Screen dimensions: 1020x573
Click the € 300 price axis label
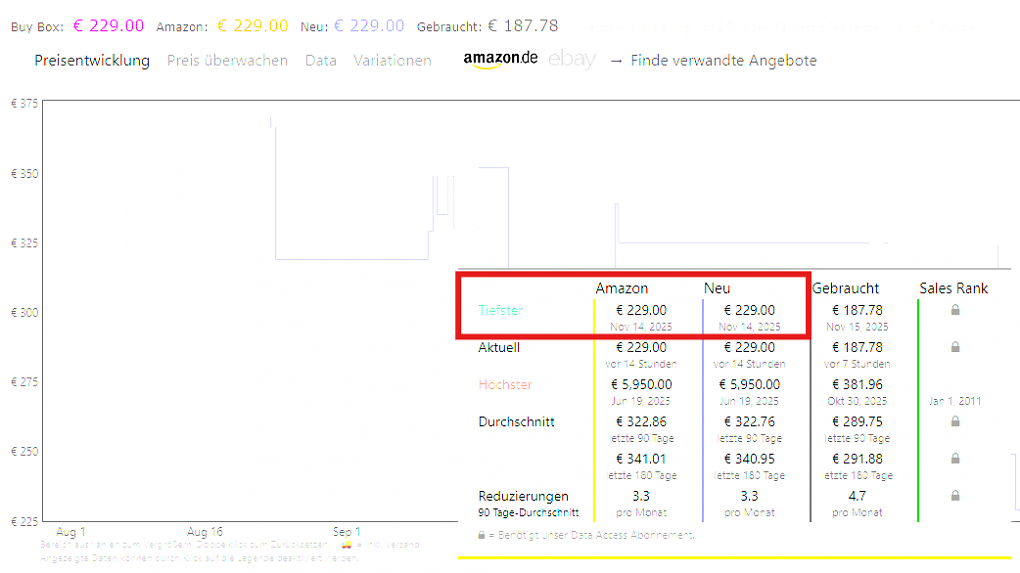[x=24, y=312]
